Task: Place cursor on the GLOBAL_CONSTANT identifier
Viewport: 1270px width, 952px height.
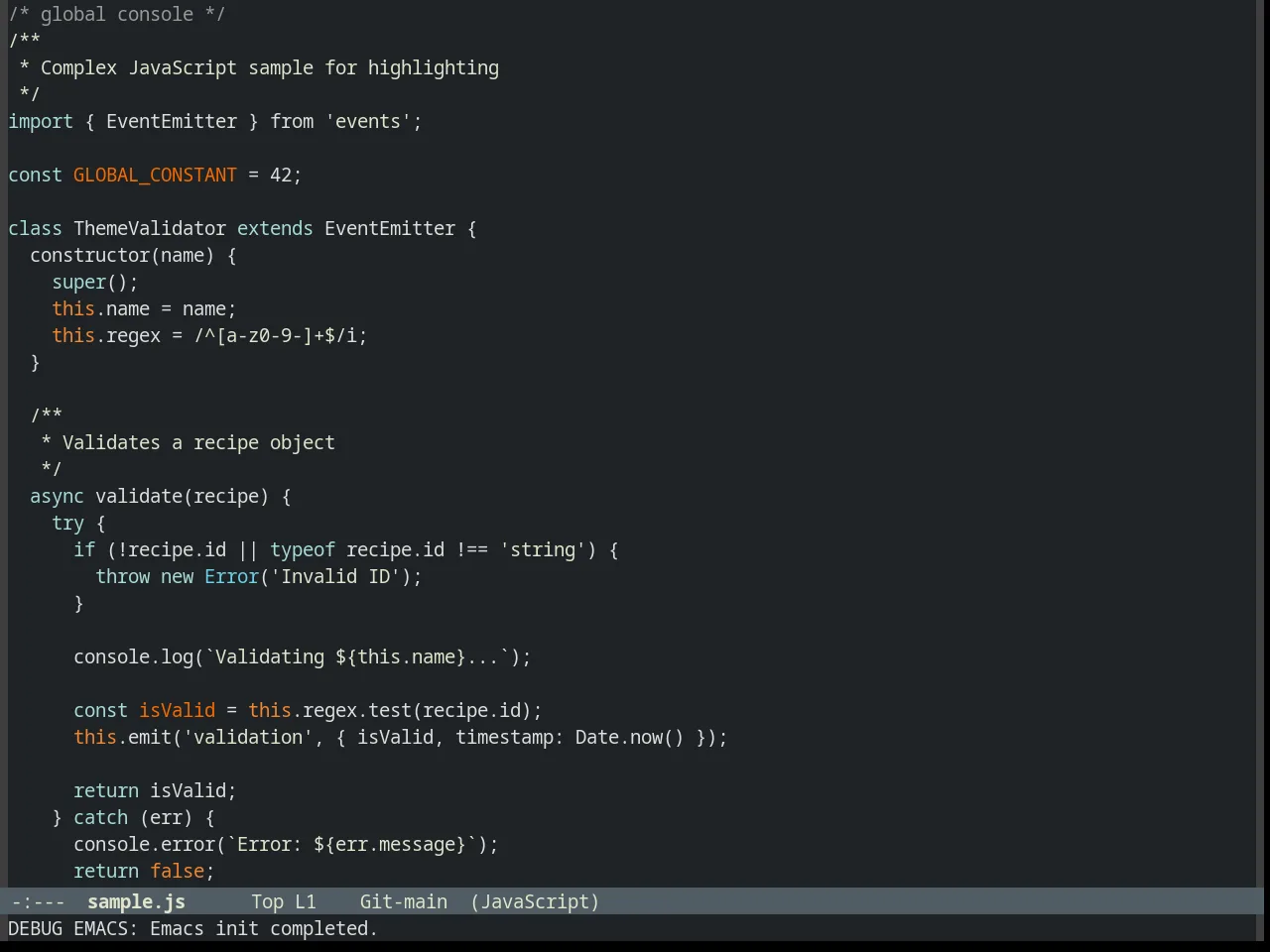Action: coord(155,175)
